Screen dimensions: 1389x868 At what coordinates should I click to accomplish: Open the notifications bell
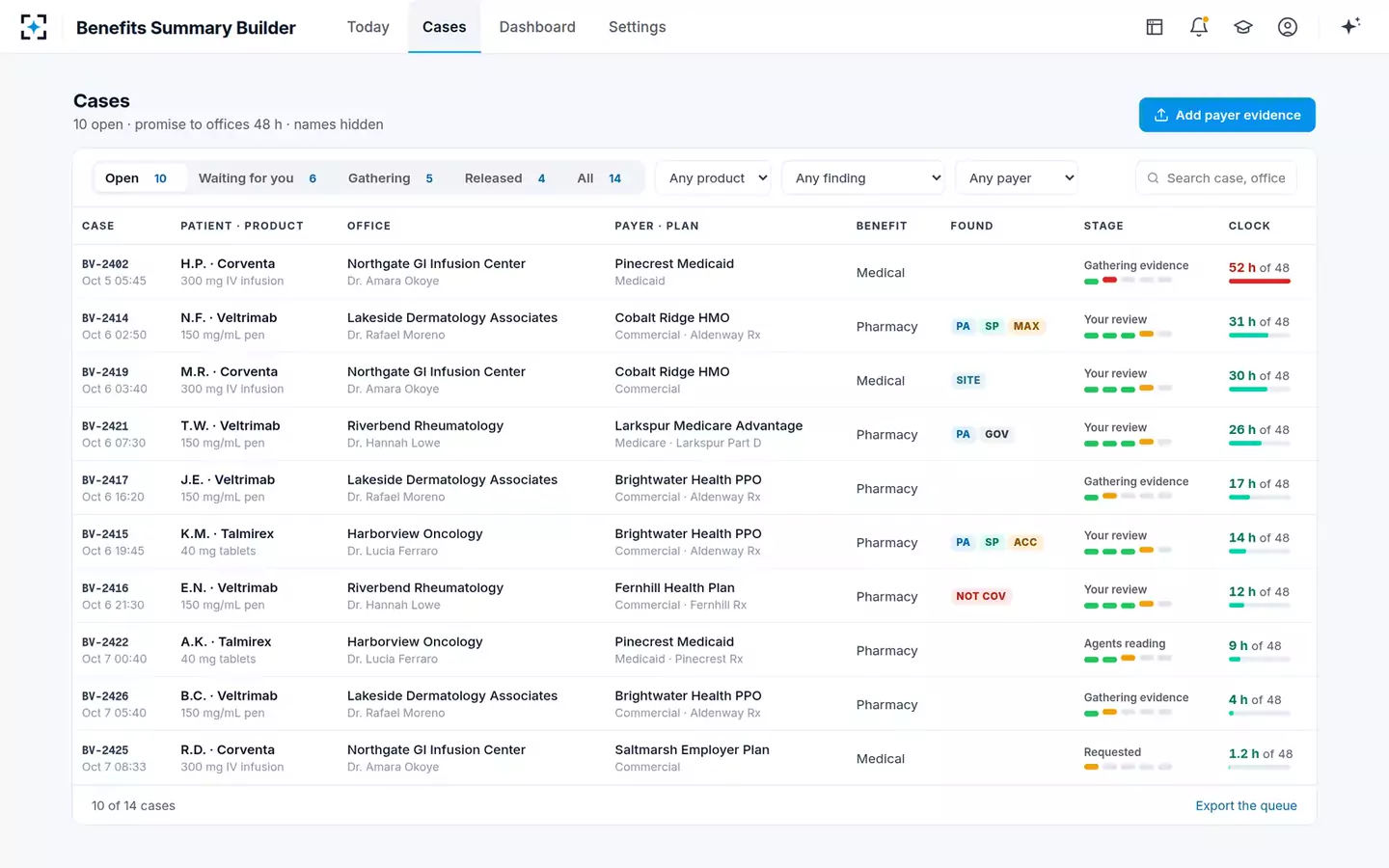[1199, 27]
